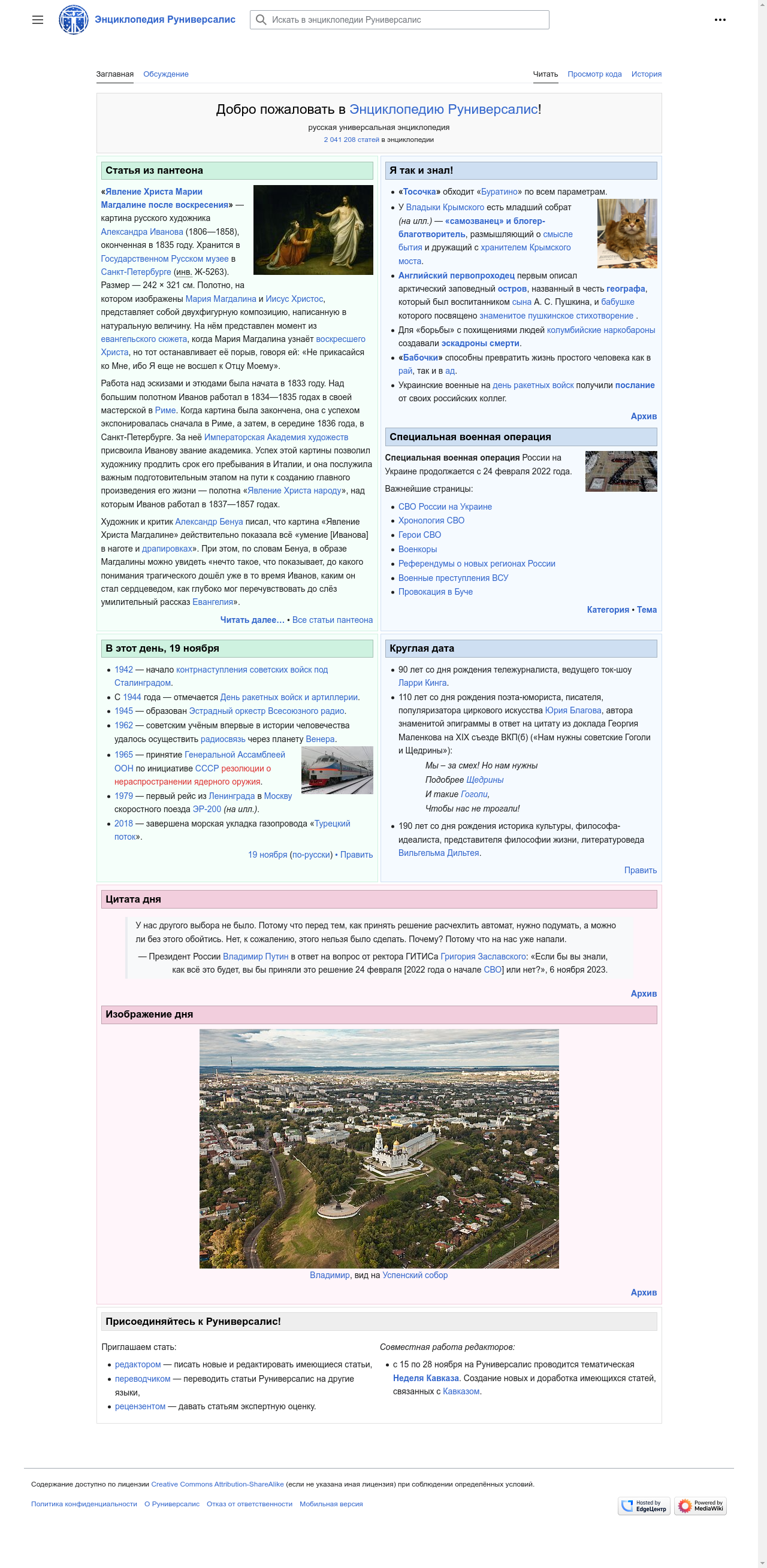This screenshot has height=1568, width=767.
Task: Click the Hosted by EdgeЦентр badge
Action: click(644, 1505)
